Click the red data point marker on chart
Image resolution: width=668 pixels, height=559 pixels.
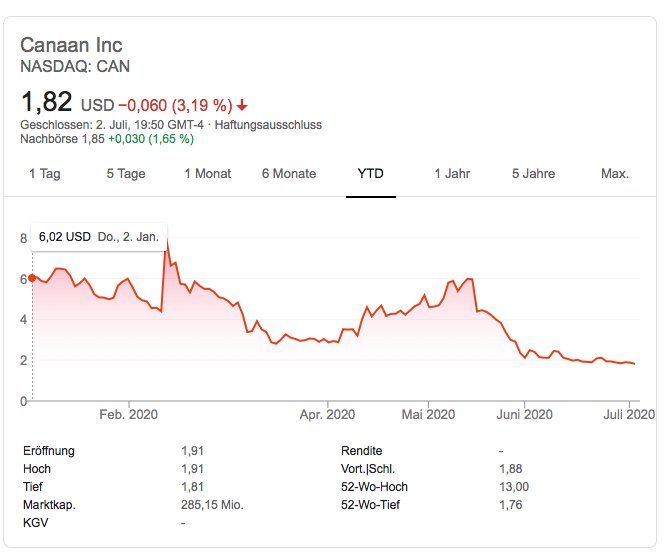32,278
